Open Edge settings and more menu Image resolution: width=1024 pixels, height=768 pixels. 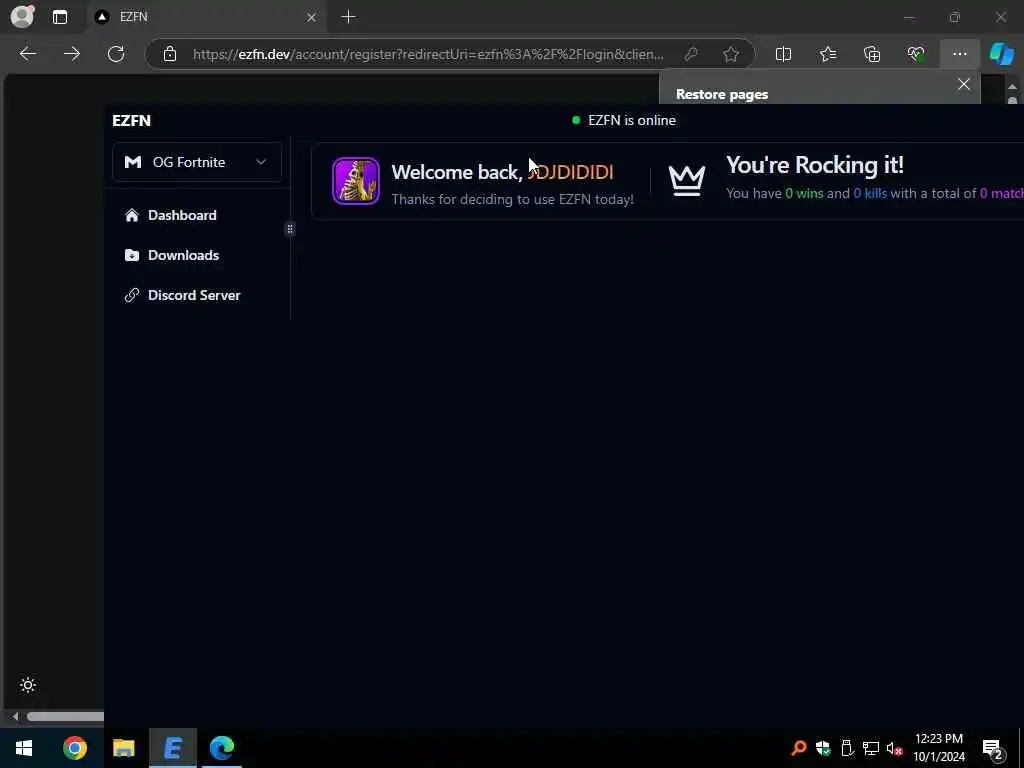[959, 54]
